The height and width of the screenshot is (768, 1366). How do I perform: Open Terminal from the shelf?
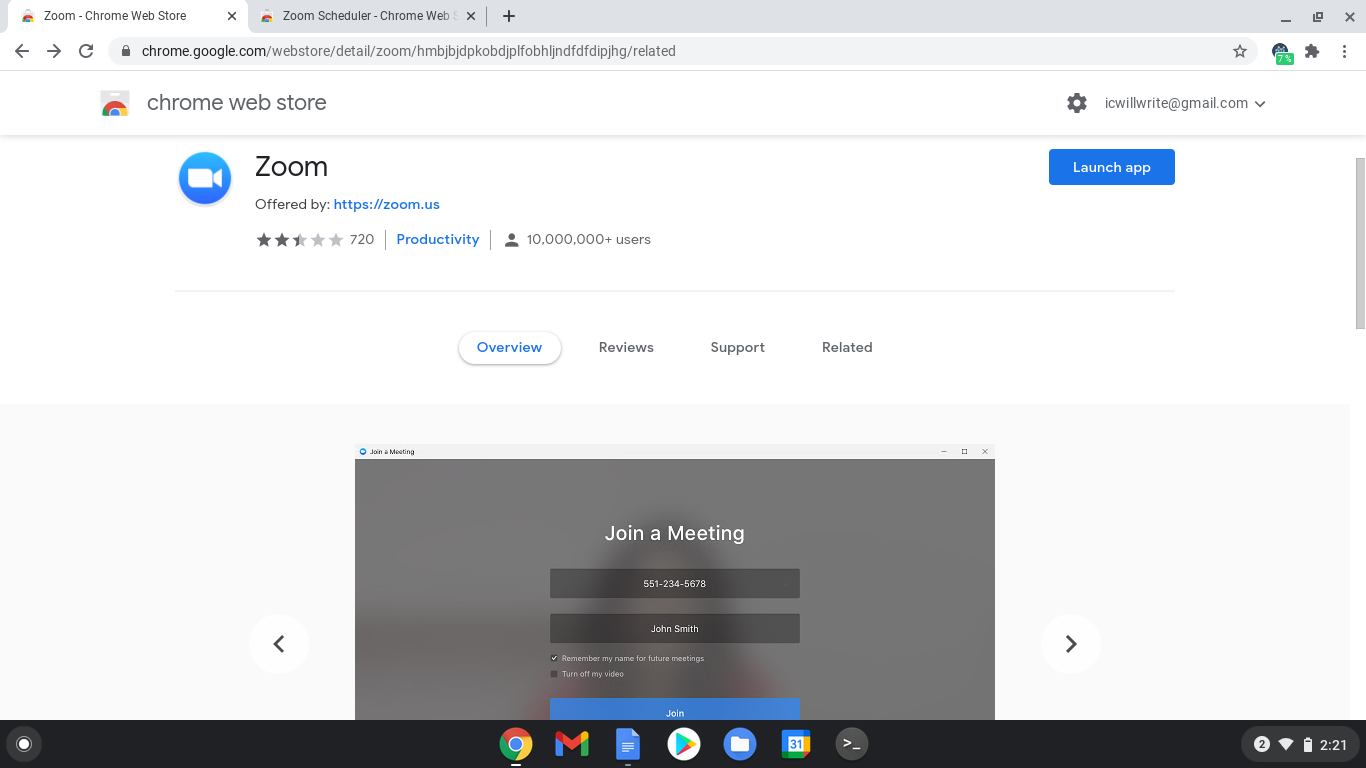click(852, 744)
